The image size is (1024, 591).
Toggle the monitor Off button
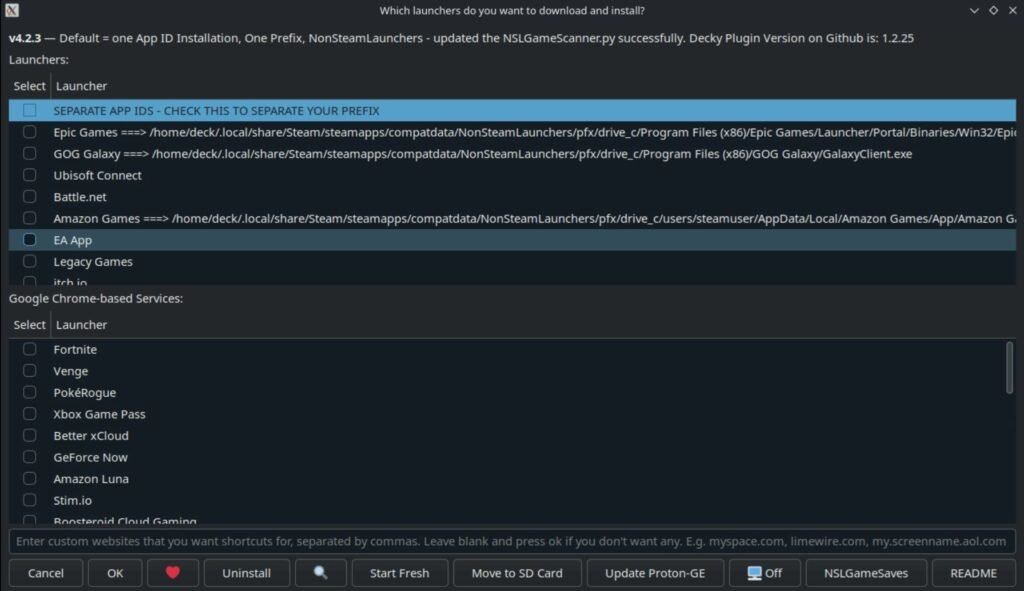coord(765,573)
